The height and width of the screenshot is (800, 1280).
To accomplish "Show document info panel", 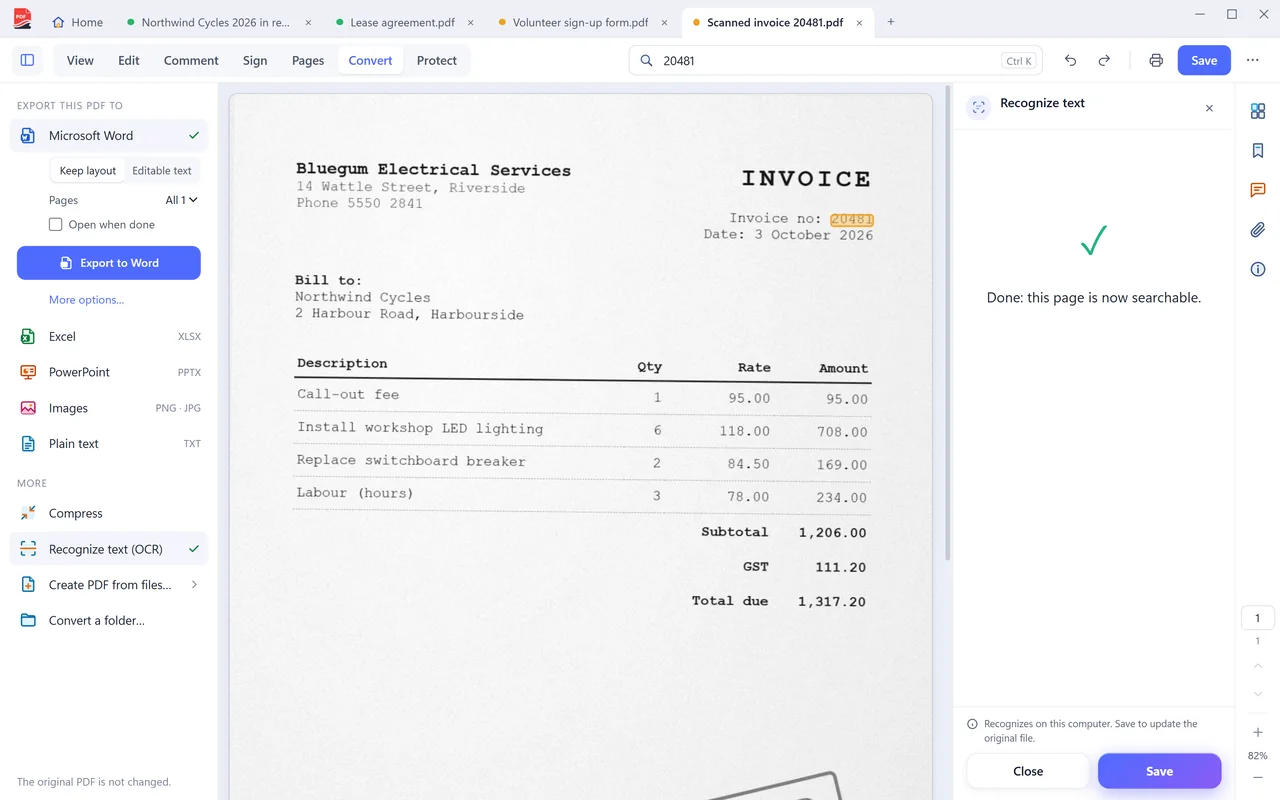I will point(1258,269).
